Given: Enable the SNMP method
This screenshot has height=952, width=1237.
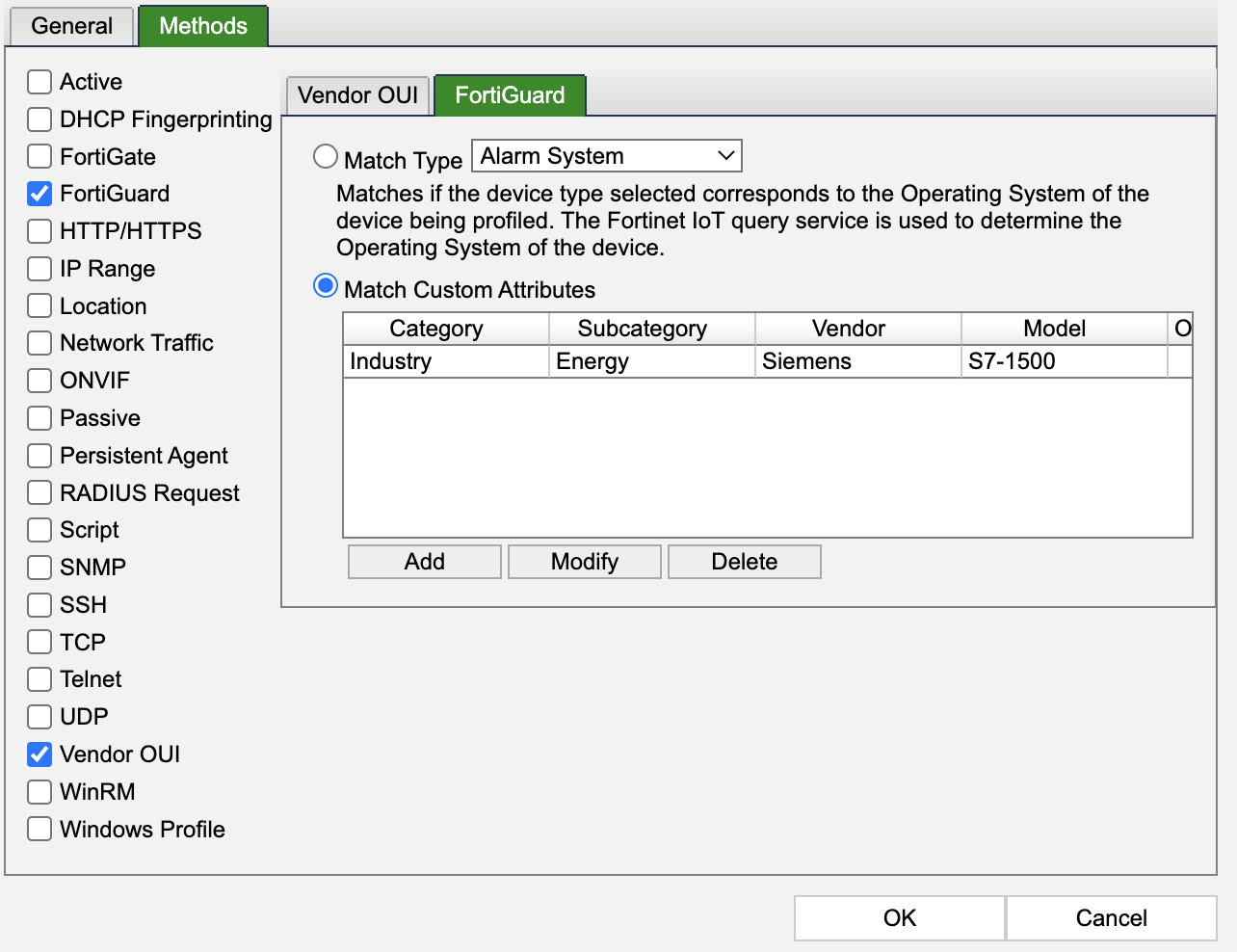Looking at the screenshot, I should (39, 568).
